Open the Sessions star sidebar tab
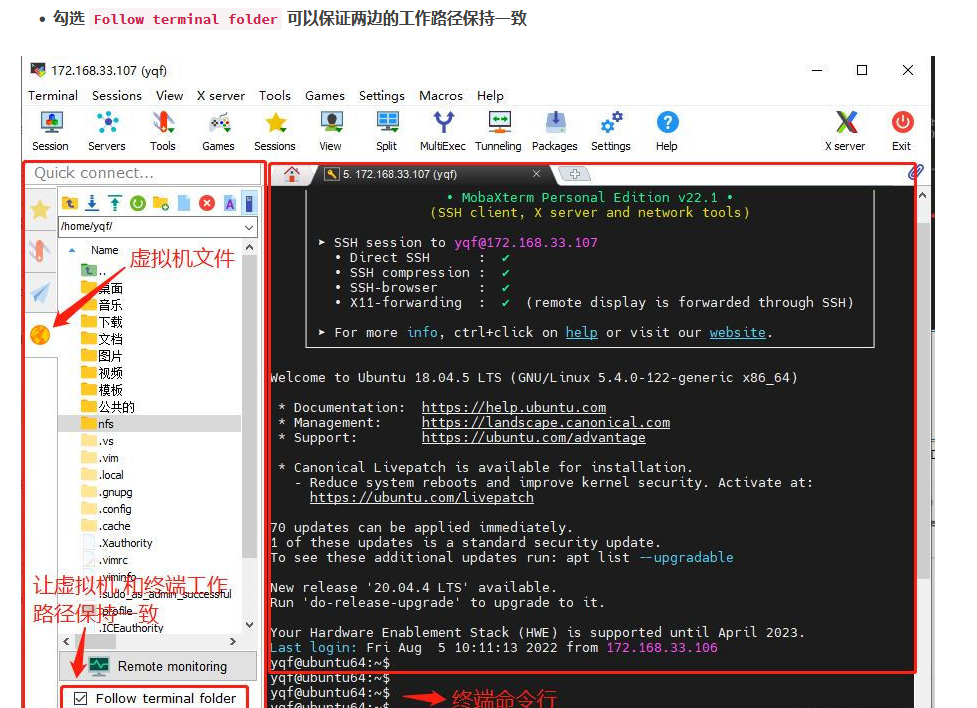The height and width of the screenshot is (708, 977). click(40, 209)
